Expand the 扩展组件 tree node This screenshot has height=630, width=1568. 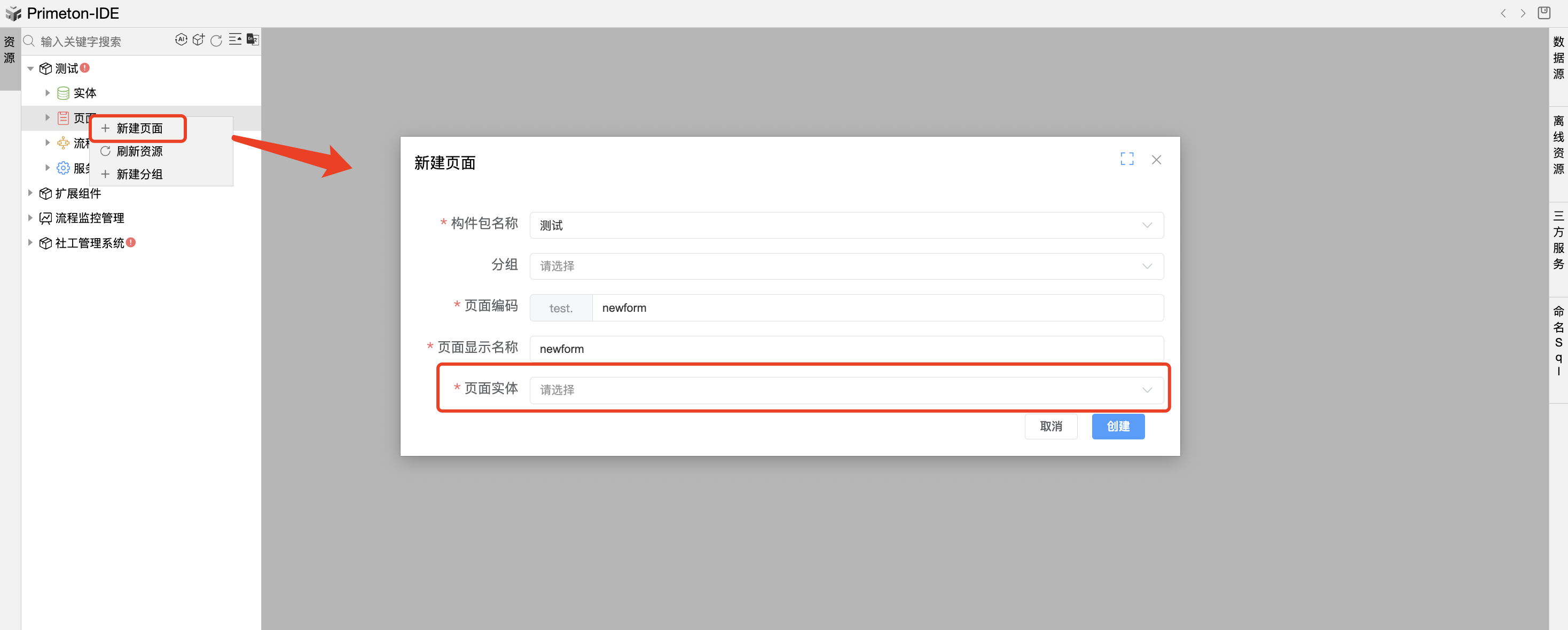click(x=30, y=193)
